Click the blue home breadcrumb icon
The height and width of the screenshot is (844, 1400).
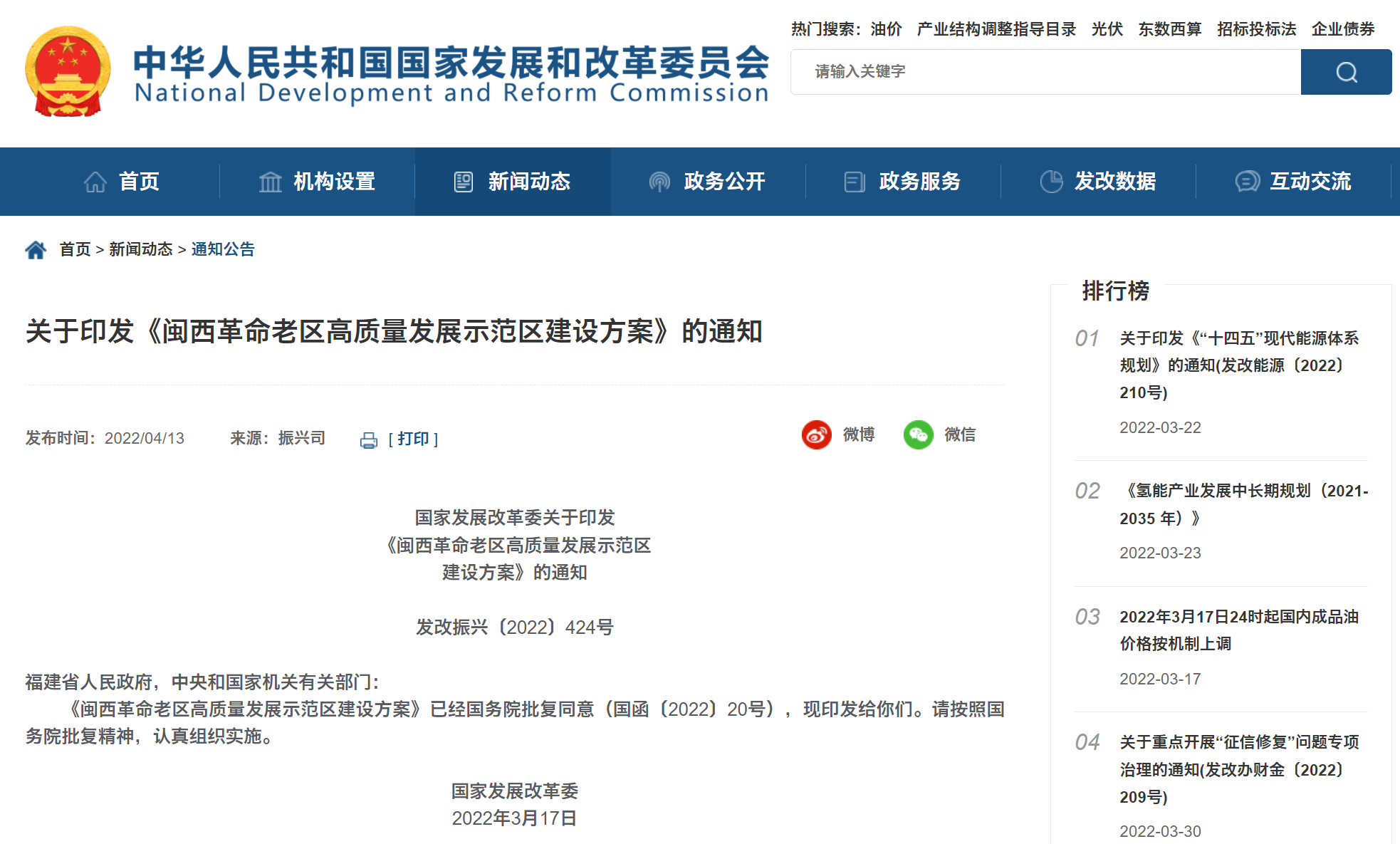(x=36, y=249)
